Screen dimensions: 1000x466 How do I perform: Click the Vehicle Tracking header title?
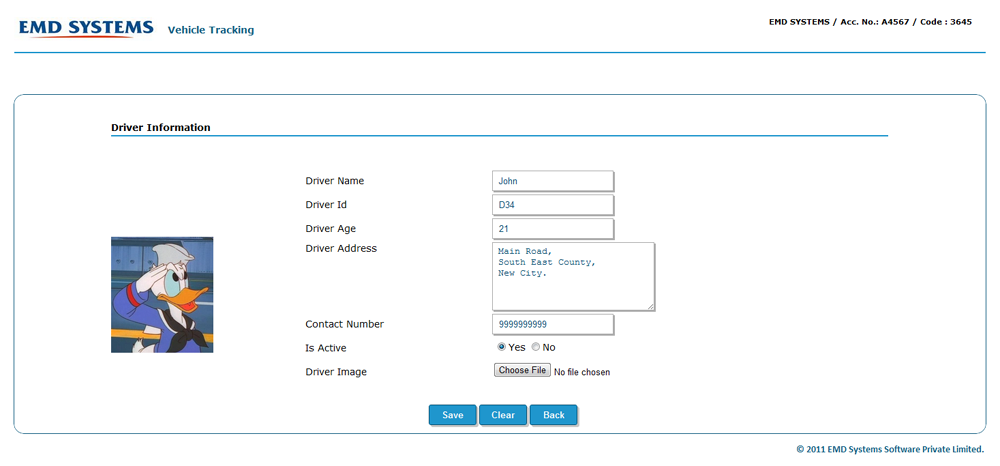[210, 30]
